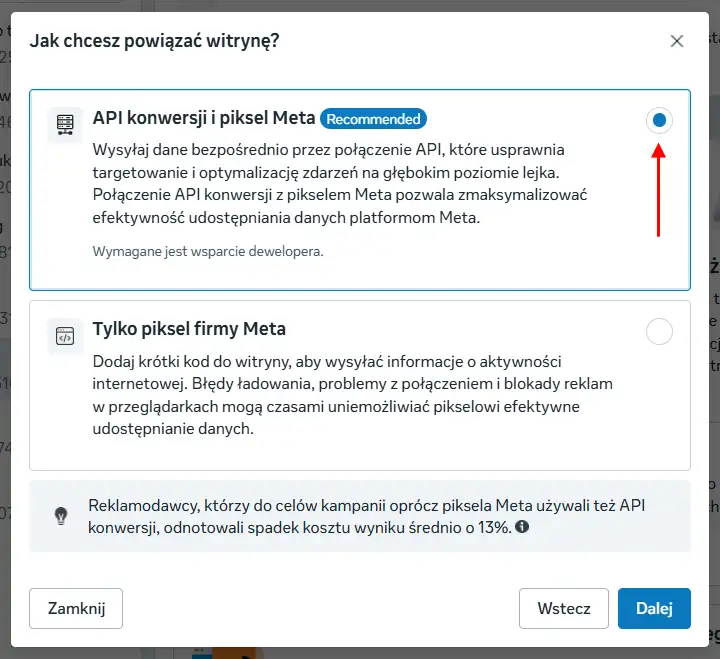Click the Tylko piksel firmy Meta heading

click(x=189, y=329)
